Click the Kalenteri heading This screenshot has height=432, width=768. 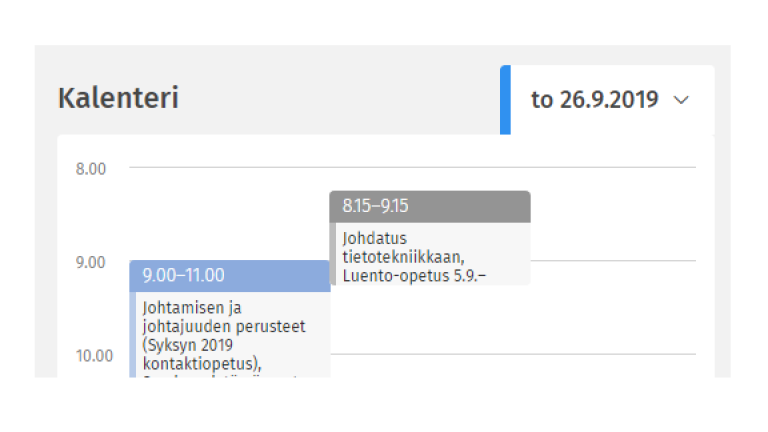pos(118,98)
